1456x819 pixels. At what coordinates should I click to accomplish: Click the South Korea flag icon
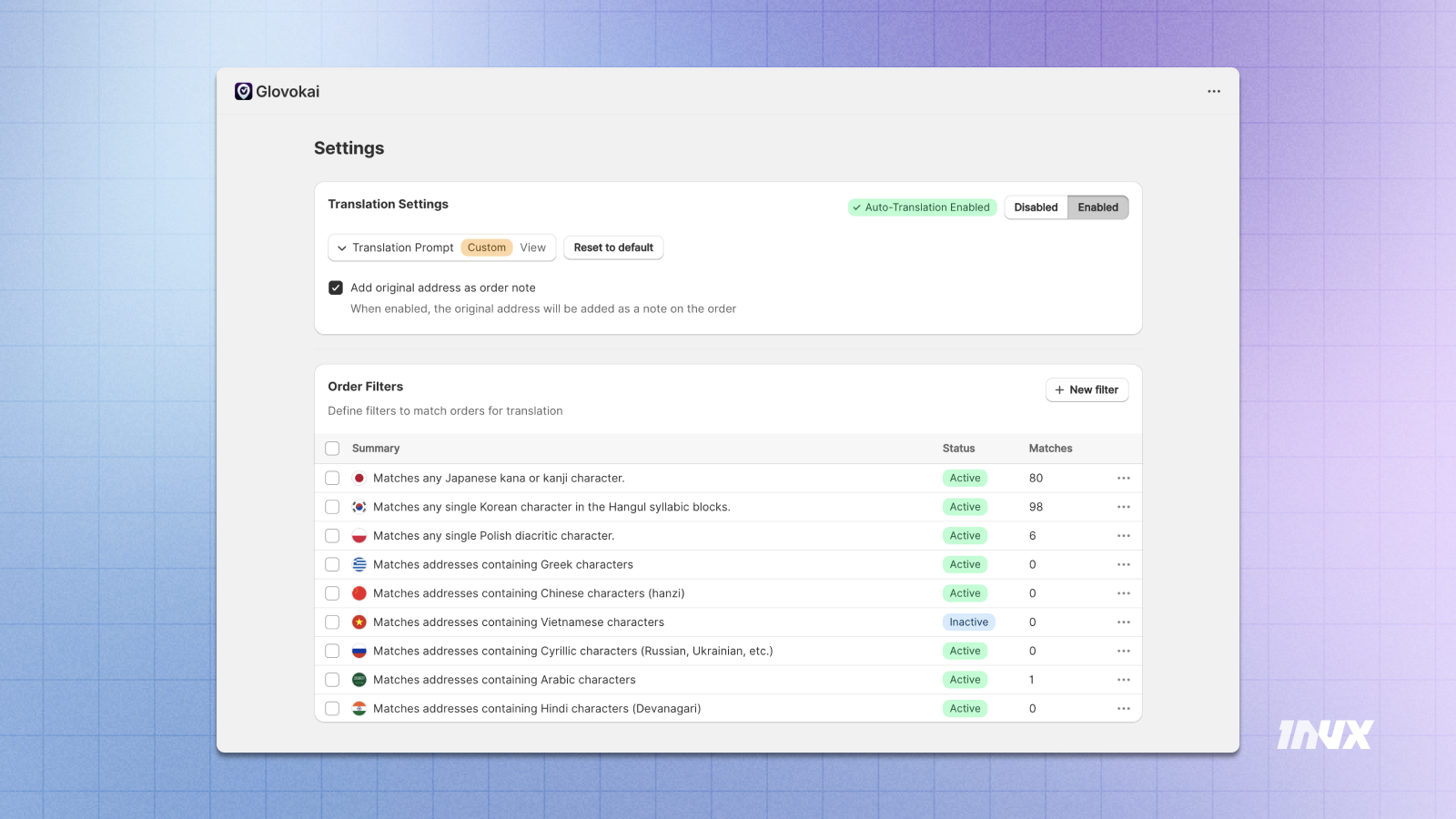359,507
